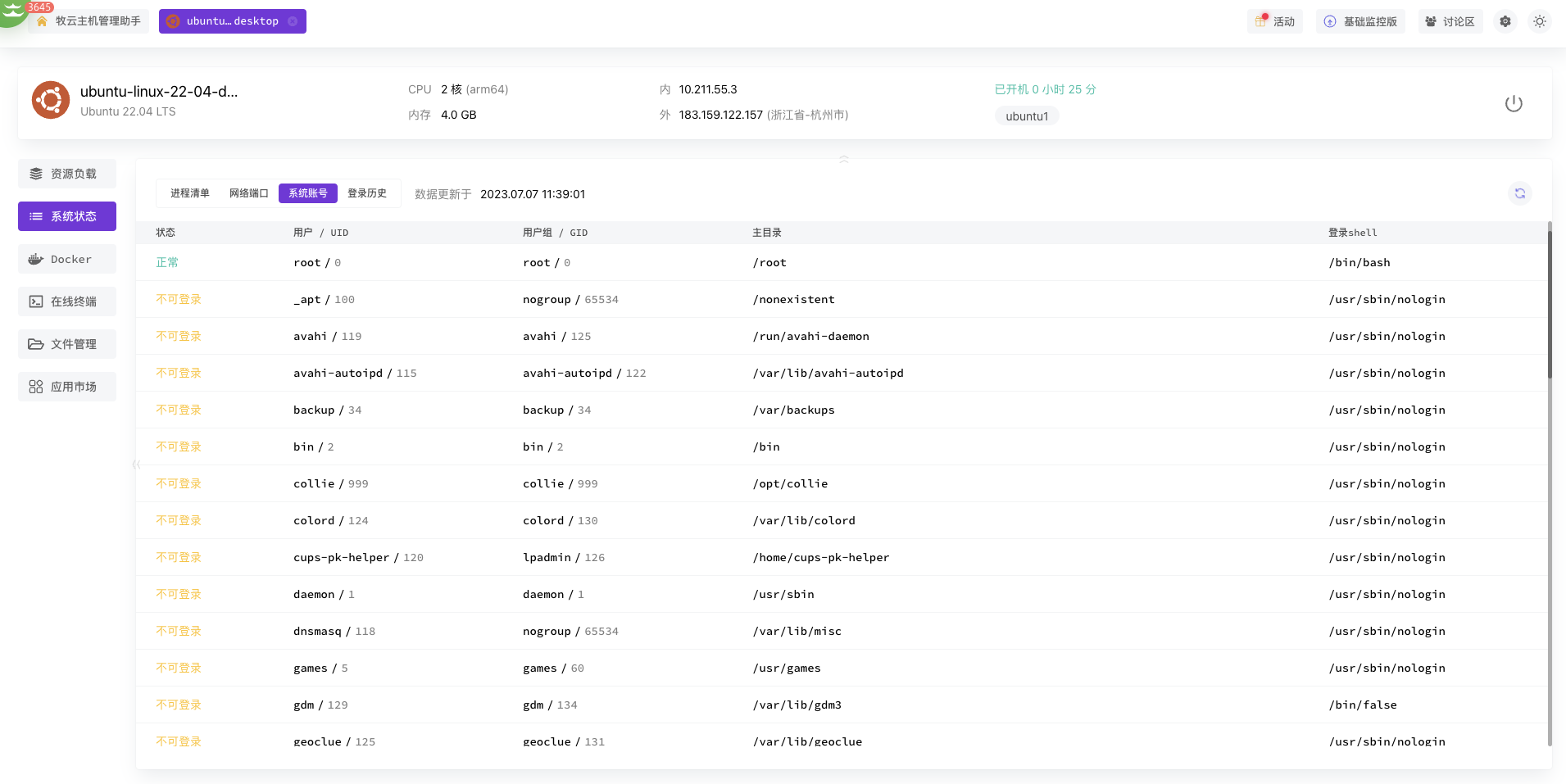Viewport: 1566px width, 784px height.
Task: Open 应用市场 in the sidebar
Action: pyautogui.click(x=67, y=387)
